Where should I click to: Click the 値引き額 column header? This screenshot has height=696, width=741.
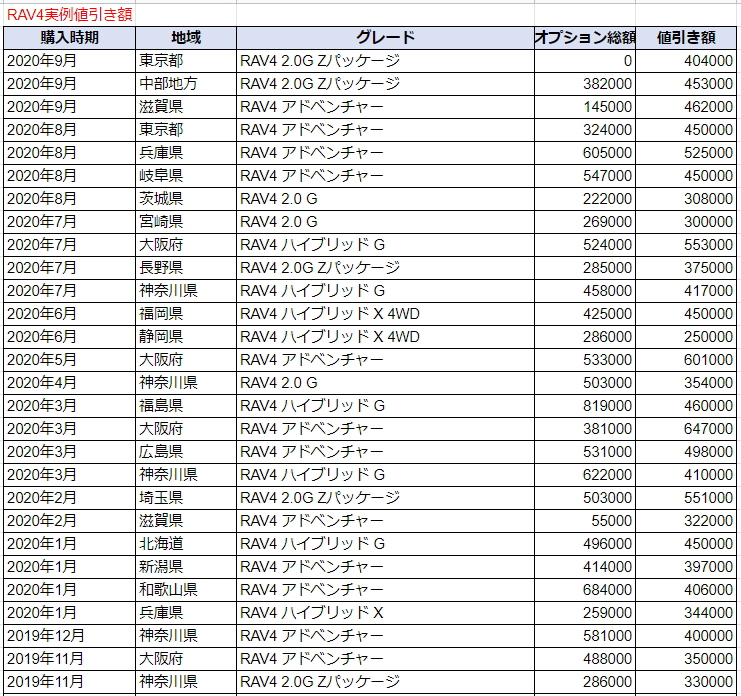(686, 38)
